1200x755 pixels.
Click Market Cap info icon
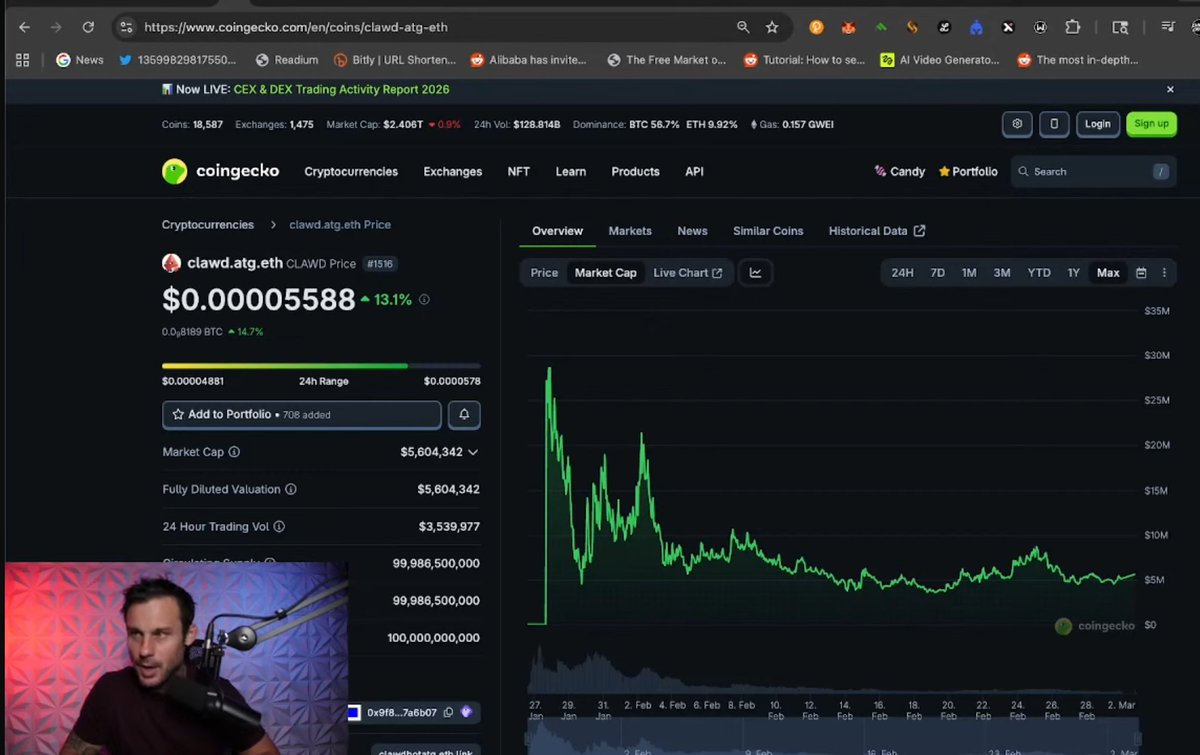pos(234,452)
